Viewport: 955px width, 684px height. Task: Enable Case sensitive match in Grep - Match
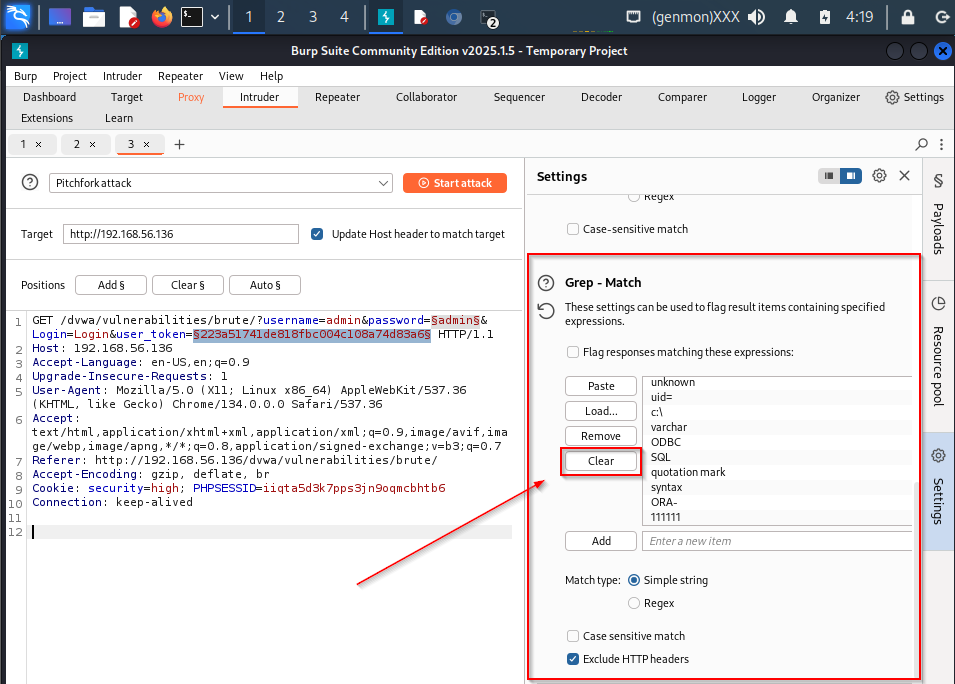[573, 636]
